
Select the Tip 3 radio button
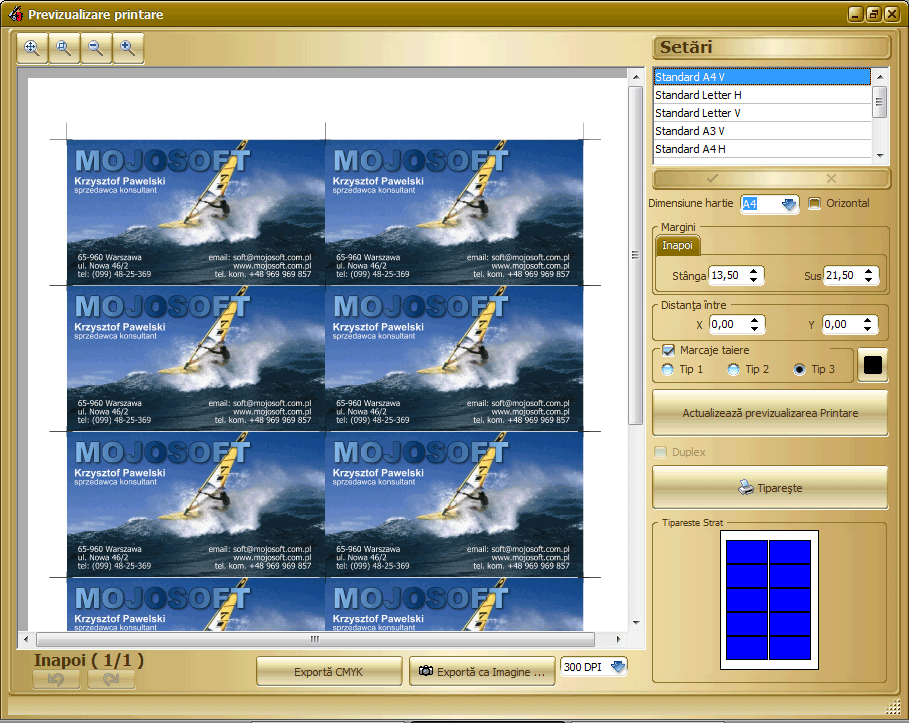pyautogui.click(x=799, y=369)
